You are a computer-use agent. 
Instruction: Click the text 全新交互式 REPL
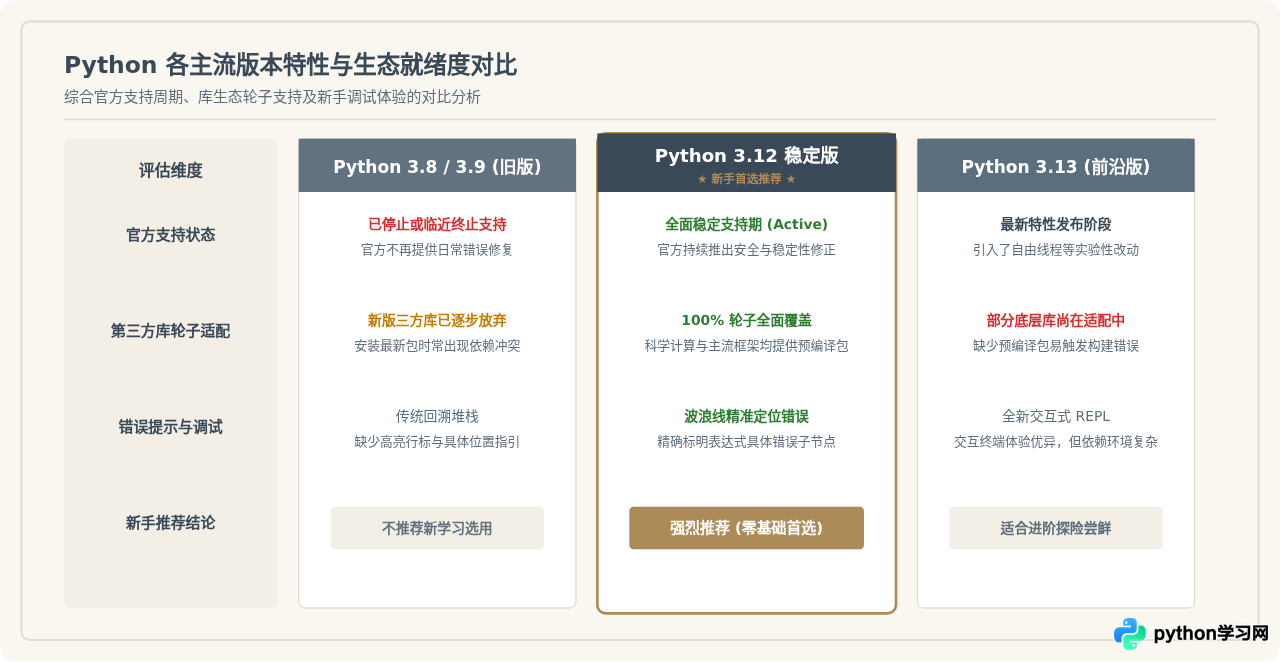click(1056, 416)
